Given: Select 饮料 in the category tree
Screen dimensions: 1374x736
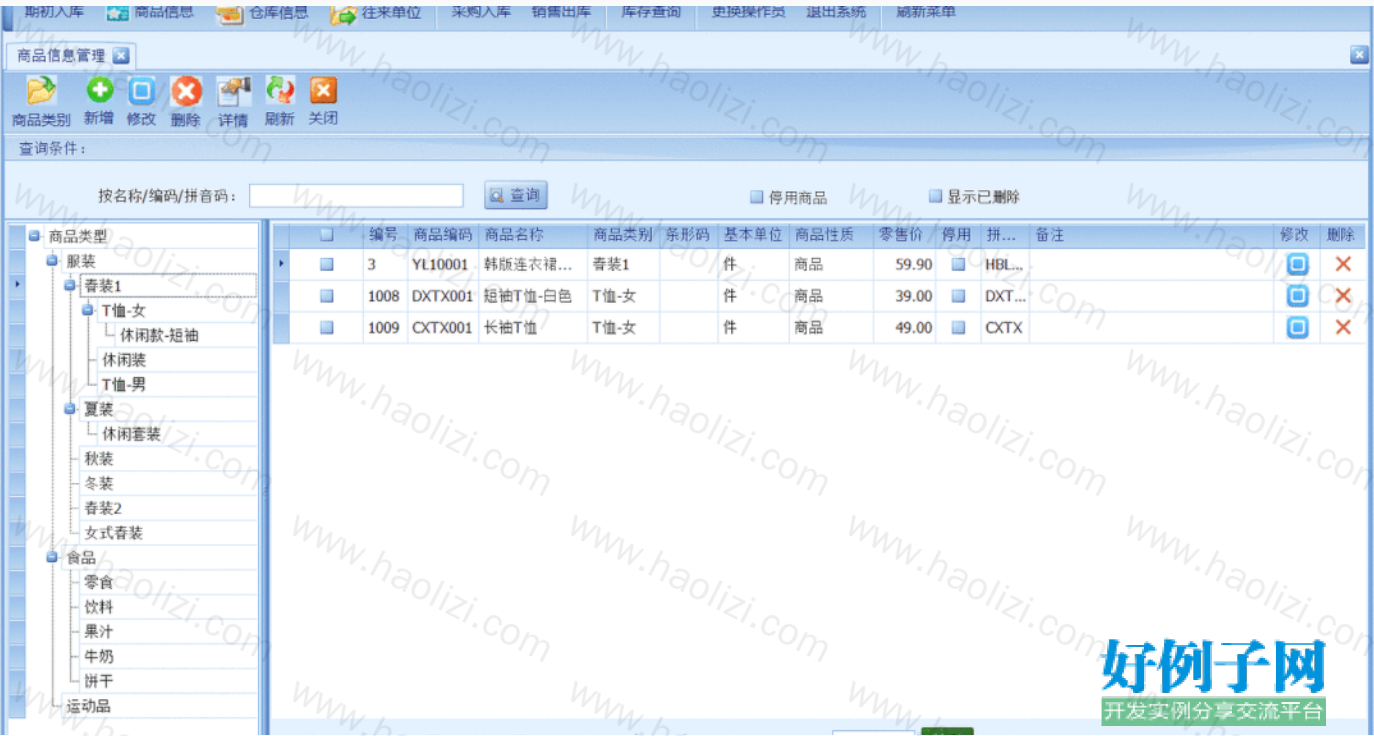Looking at the screenshot, I should point(99,607).
